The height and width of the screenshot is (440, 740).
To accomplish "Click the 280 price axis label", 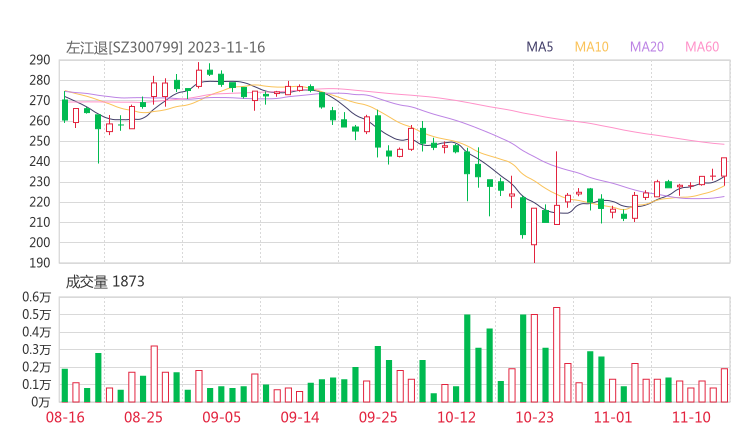I will [40, 80].
